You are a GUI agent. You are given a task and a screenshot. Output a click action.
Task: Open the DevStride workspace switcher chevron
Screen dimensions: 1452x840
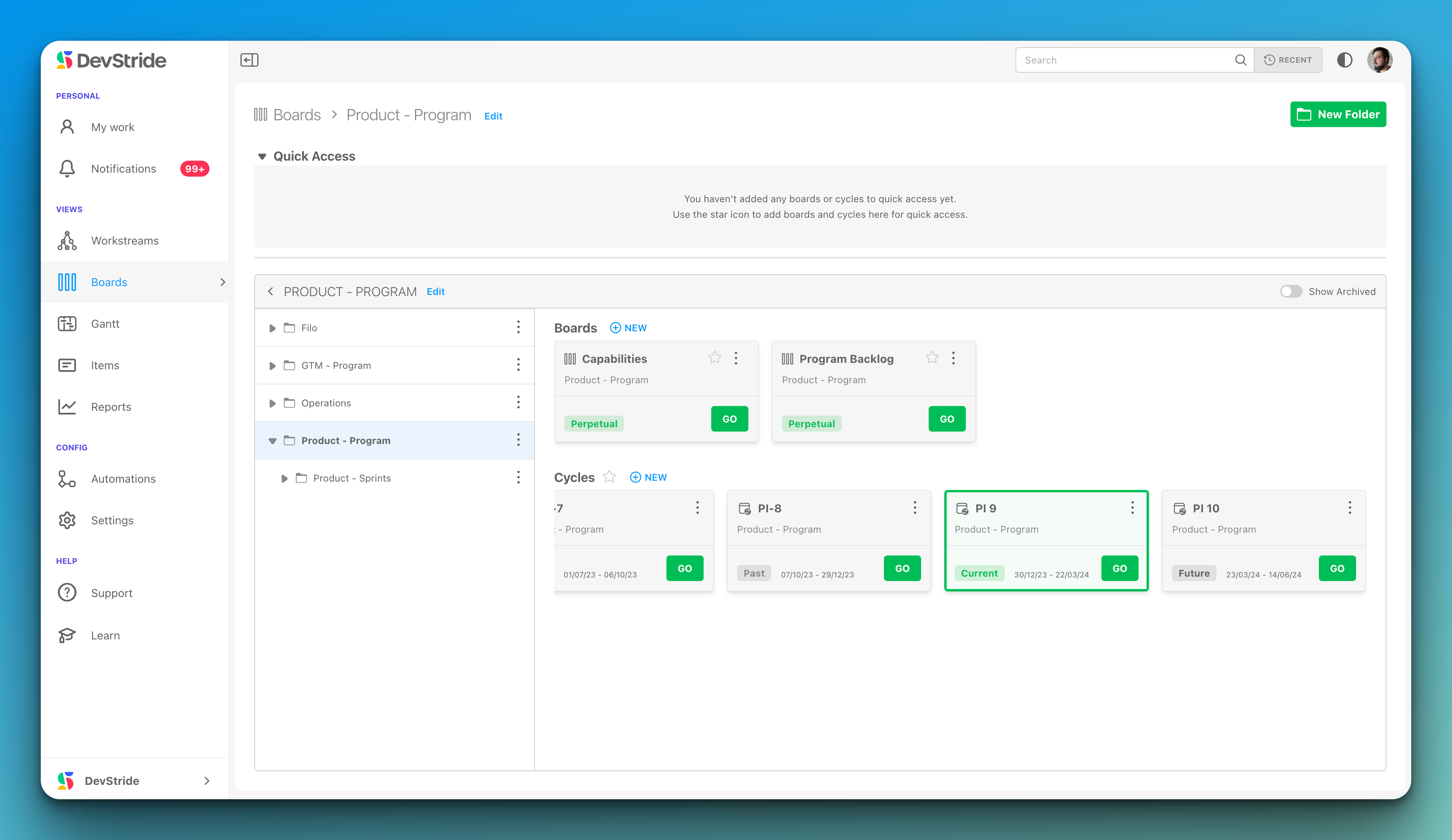[207, 781]
